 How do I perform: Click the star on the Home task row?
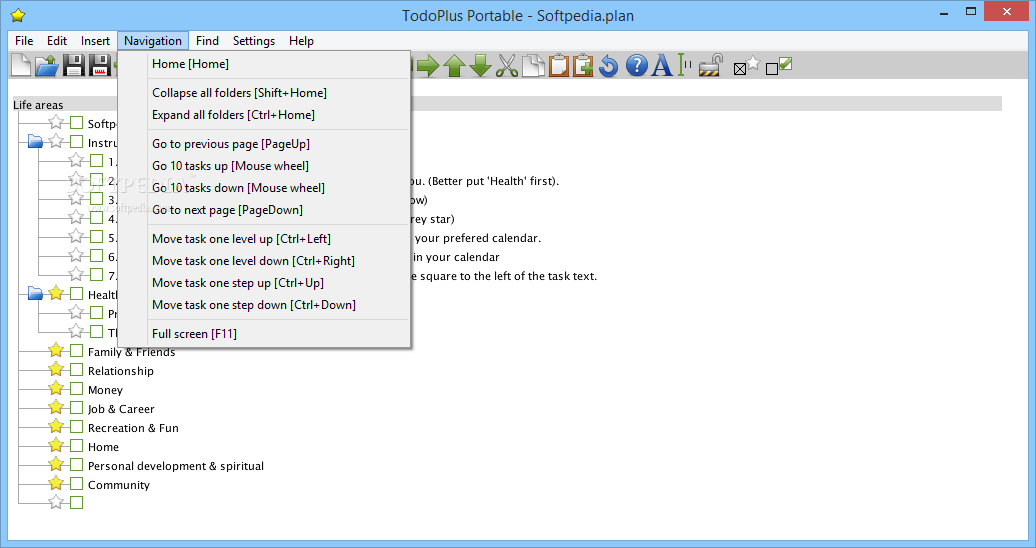click(x=56, y=446)
